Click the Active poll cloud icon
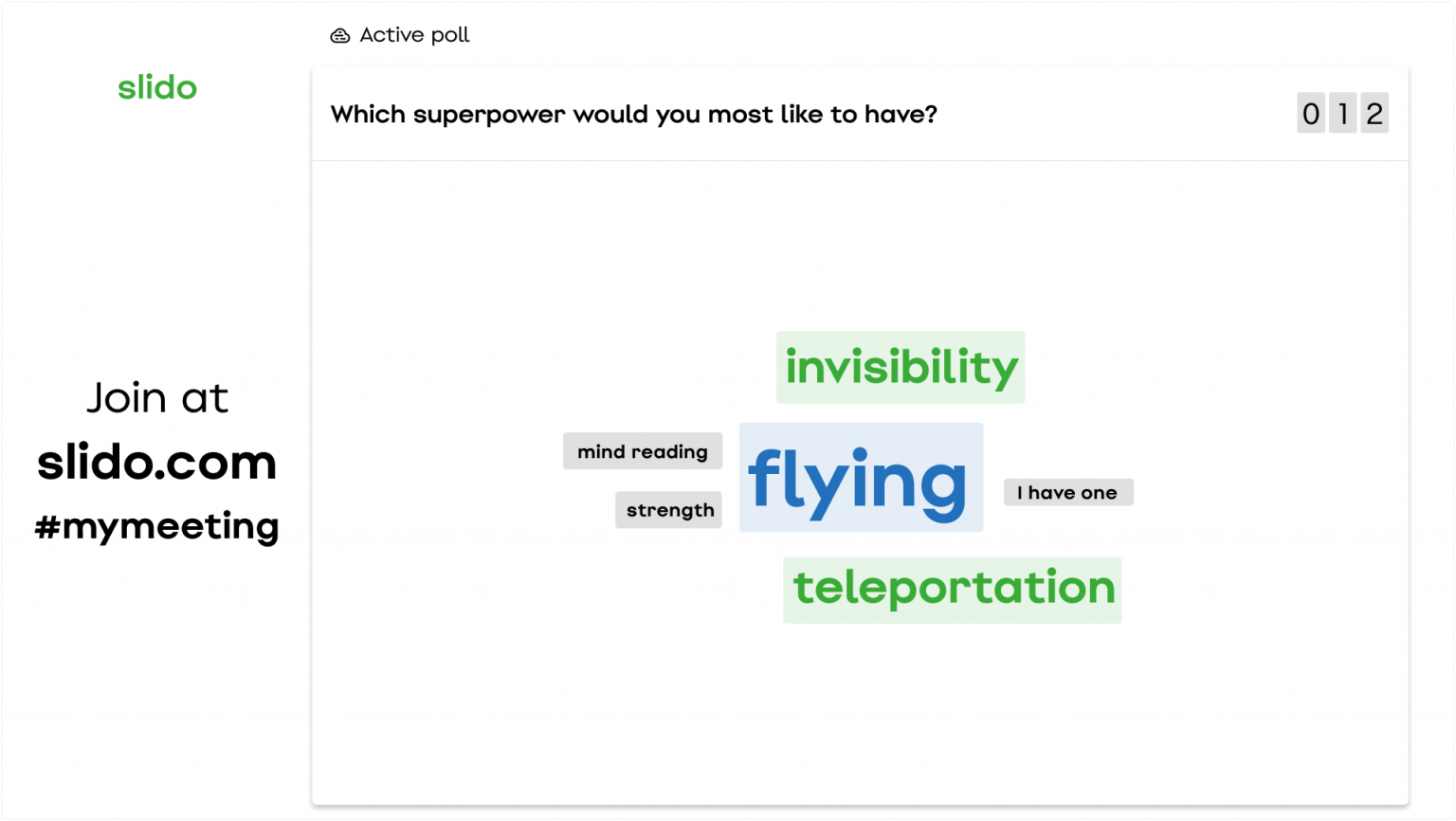The width and height of the screenshot is (1456, 821). pyautogui.click(x=339, y=36)
